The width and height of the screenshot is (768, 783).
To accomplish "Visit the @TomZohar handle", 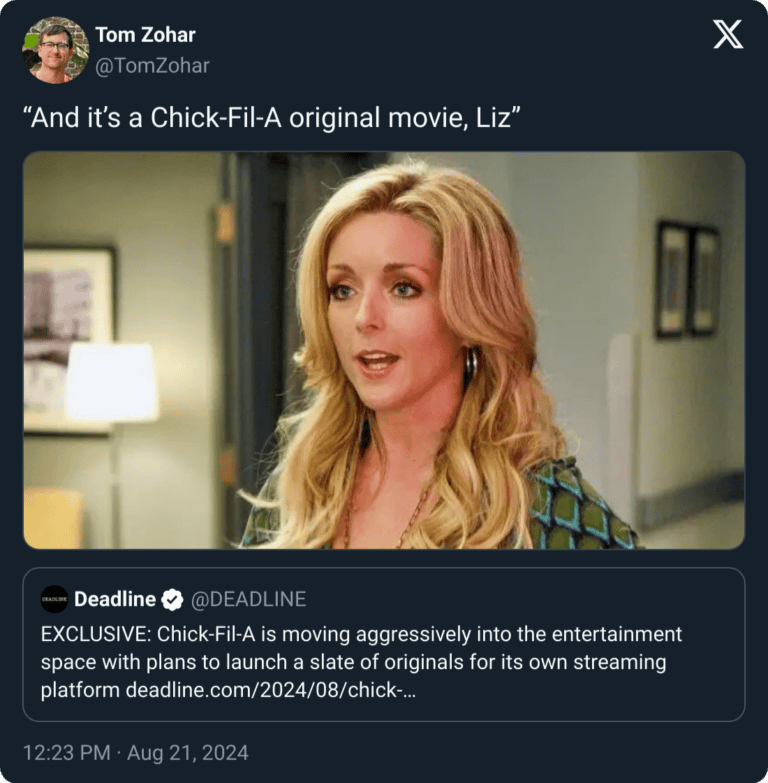I will (152, 66).
